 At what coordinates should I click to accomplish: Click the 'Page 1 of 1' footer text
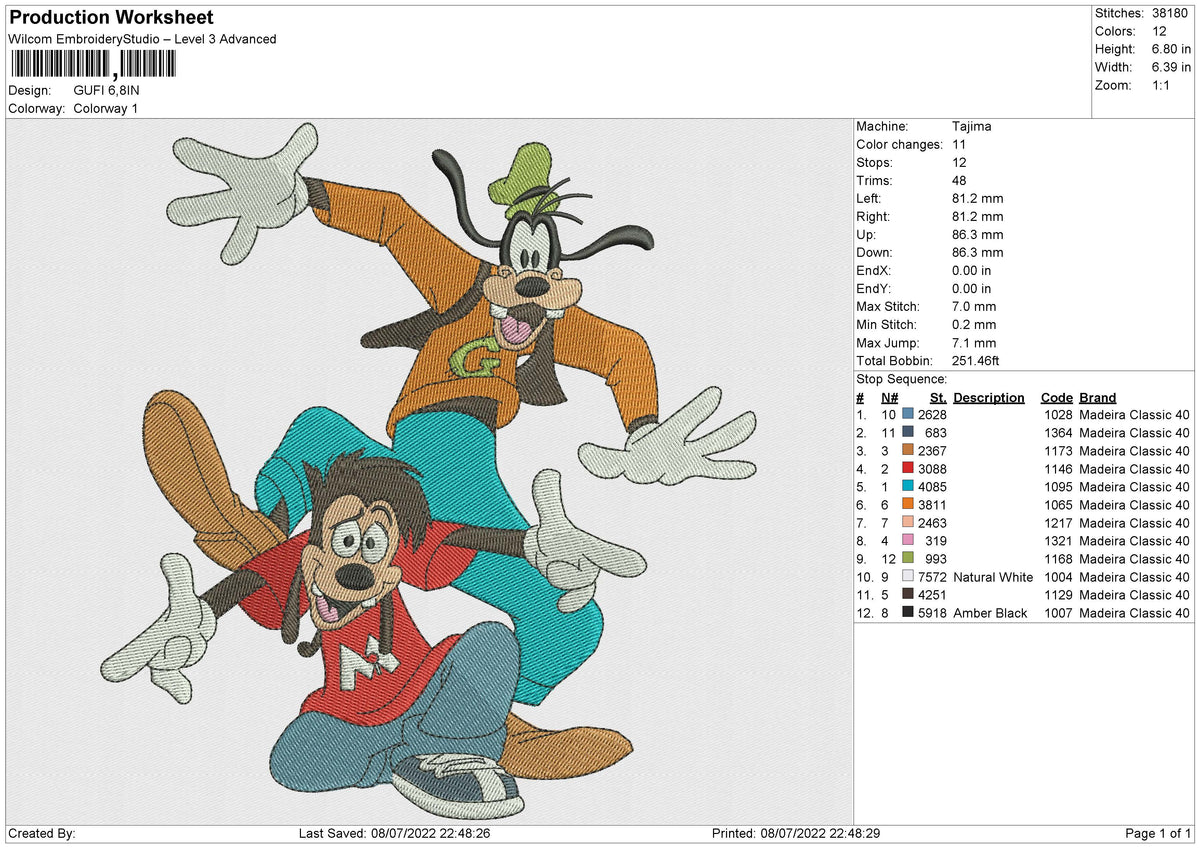(x=1158, y=834)
